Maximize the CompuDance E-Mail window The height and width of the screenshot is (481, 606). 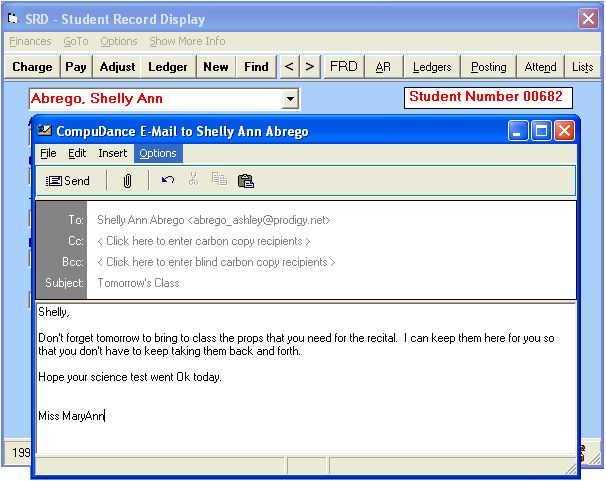[x=541, y=131]
